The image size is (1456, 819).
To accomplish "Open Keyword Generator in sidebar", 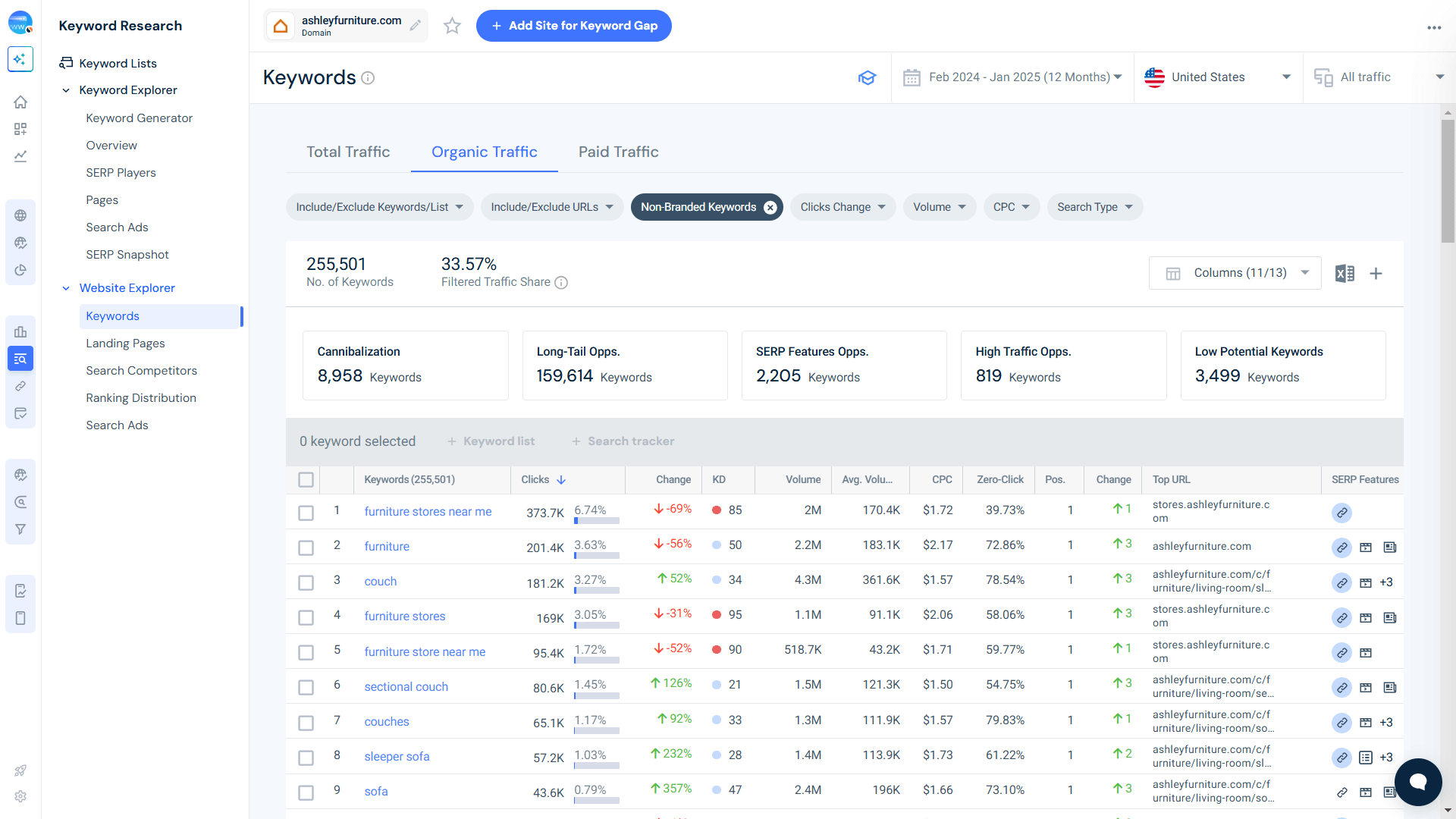I will [139, 118].
